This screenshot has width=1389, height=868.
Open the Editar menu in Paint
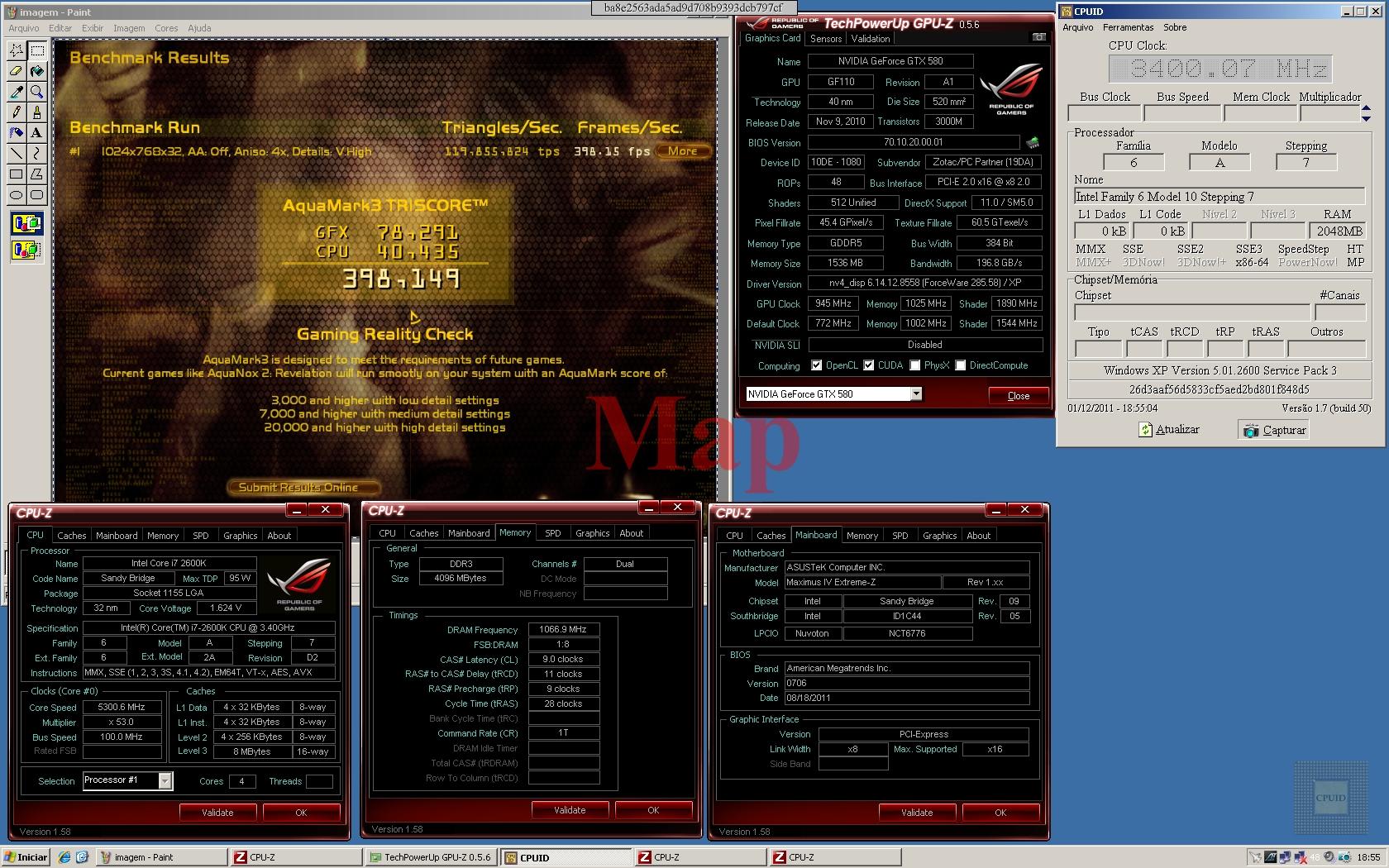(x=60, y=28)
